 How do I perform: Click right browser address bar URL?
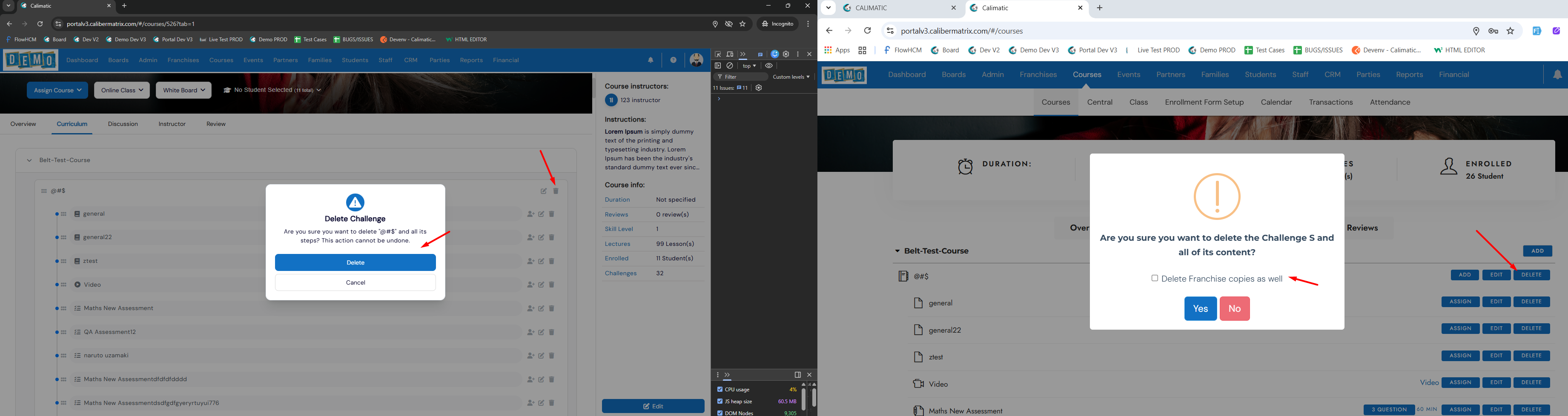click(962, 31)
